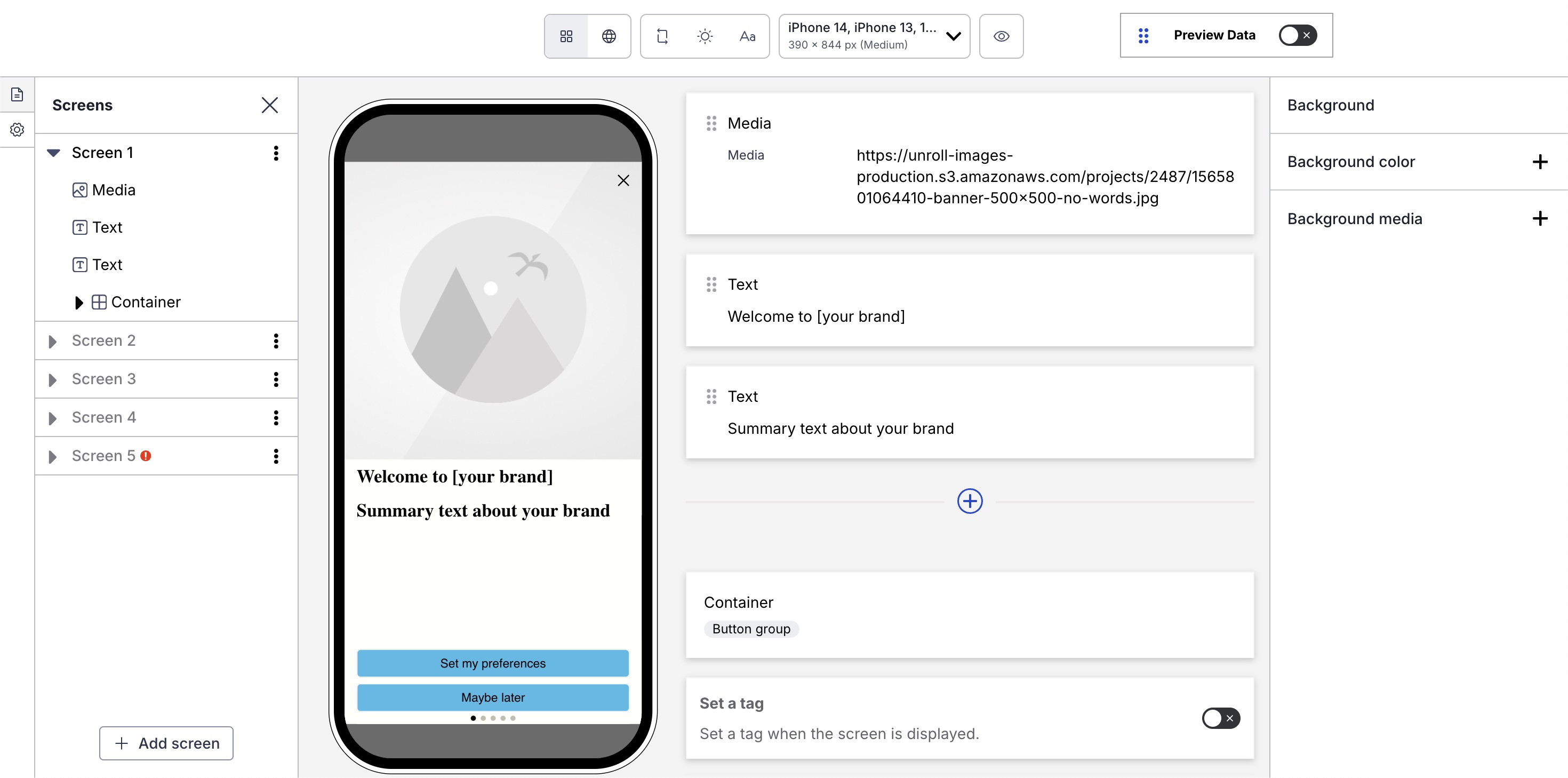Open Screen 2 options menu

point(276,341)
